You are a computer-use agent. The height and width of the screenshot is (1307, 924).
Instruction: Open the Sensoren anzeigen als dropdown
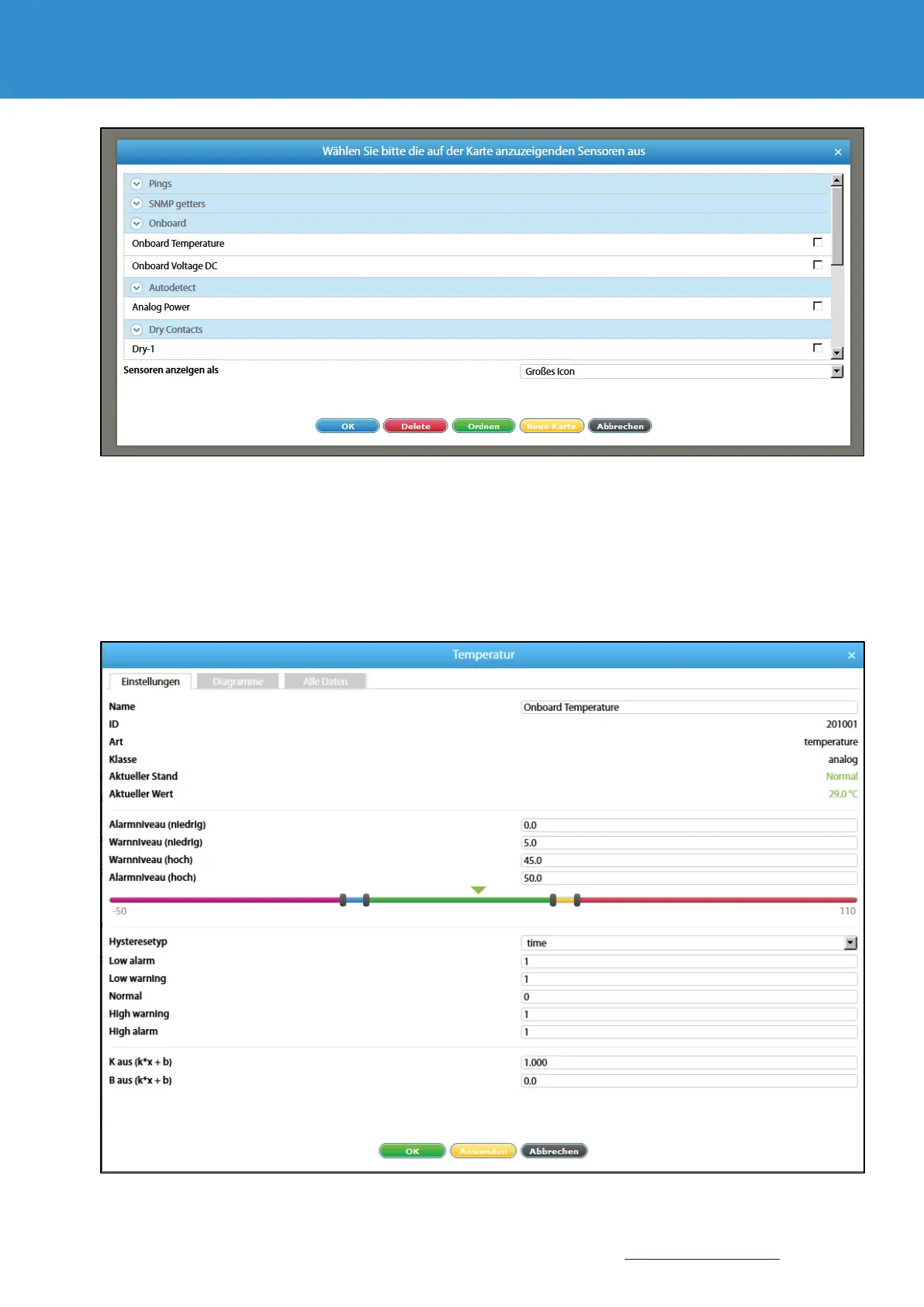[x=681, y=372]
